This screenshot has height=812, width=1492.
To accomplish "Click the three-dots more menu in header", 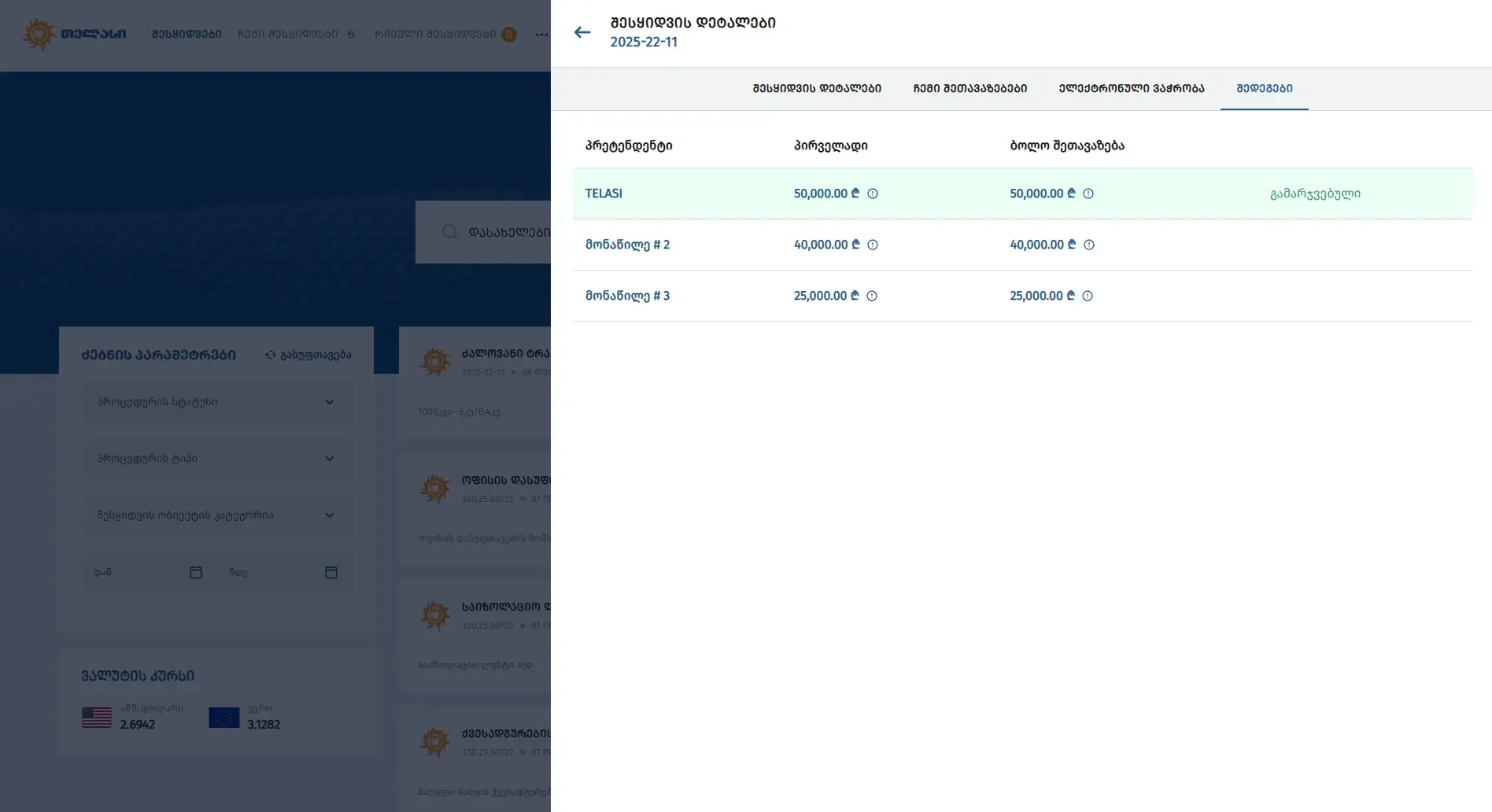I will tap(541, 35).
